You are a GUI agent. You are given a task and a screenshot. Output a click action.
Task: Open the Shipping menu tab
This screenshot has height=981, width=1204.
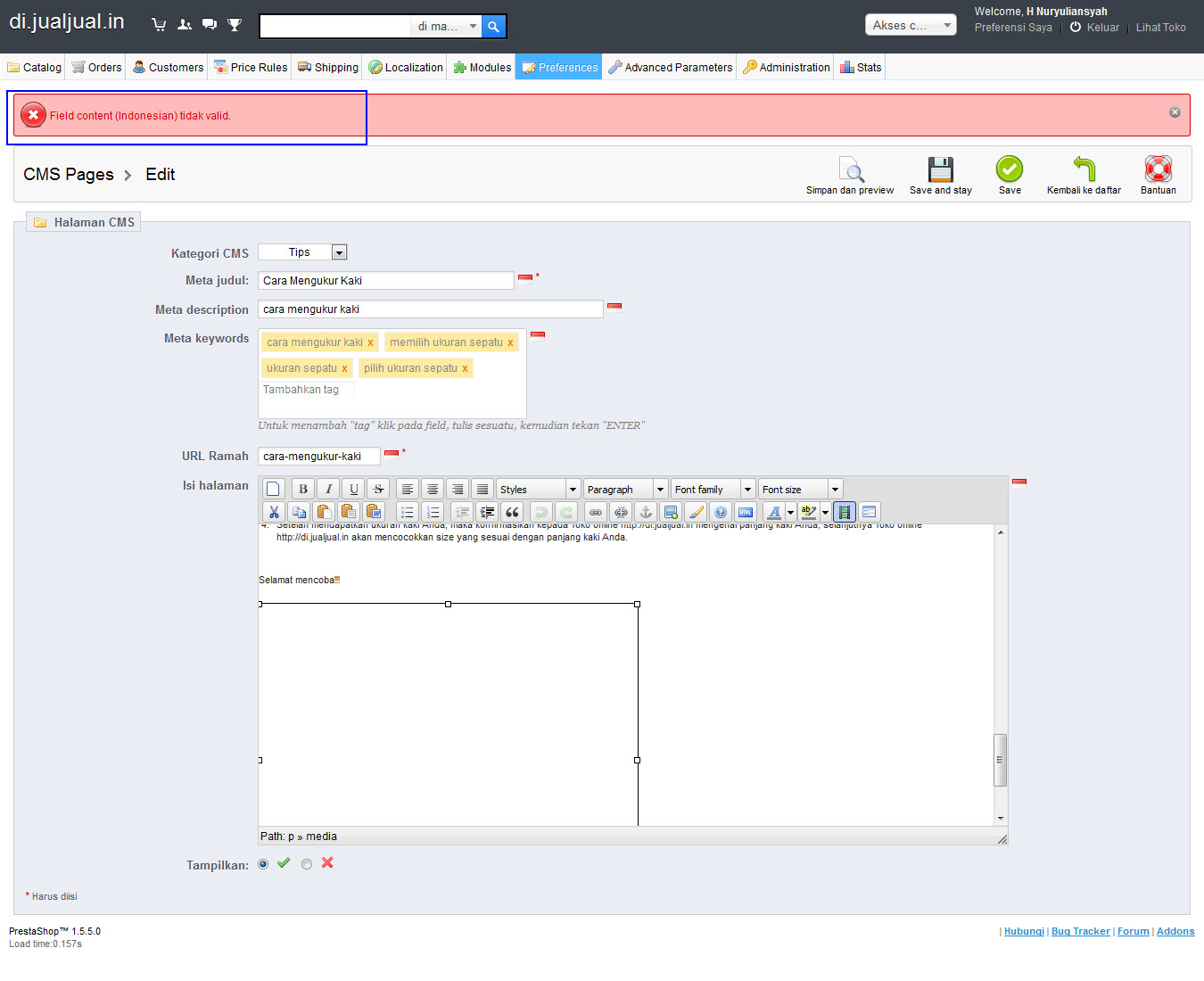(x=327, y=67)
